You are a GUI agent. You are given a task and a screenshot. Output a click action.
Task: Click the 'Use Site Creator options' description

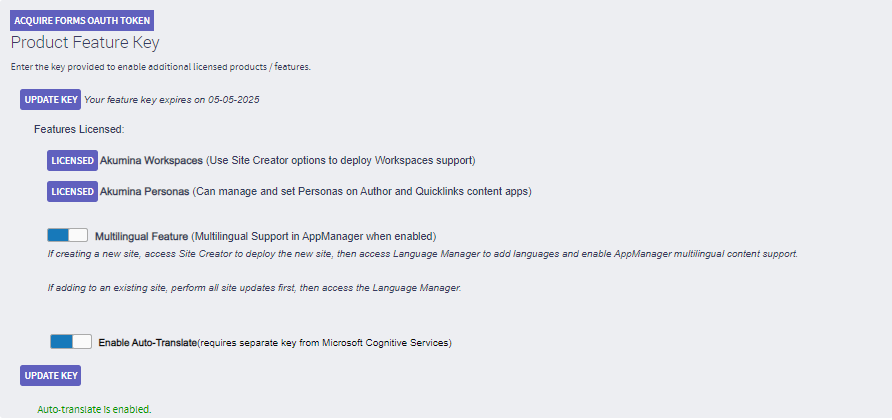pos(340,160)
